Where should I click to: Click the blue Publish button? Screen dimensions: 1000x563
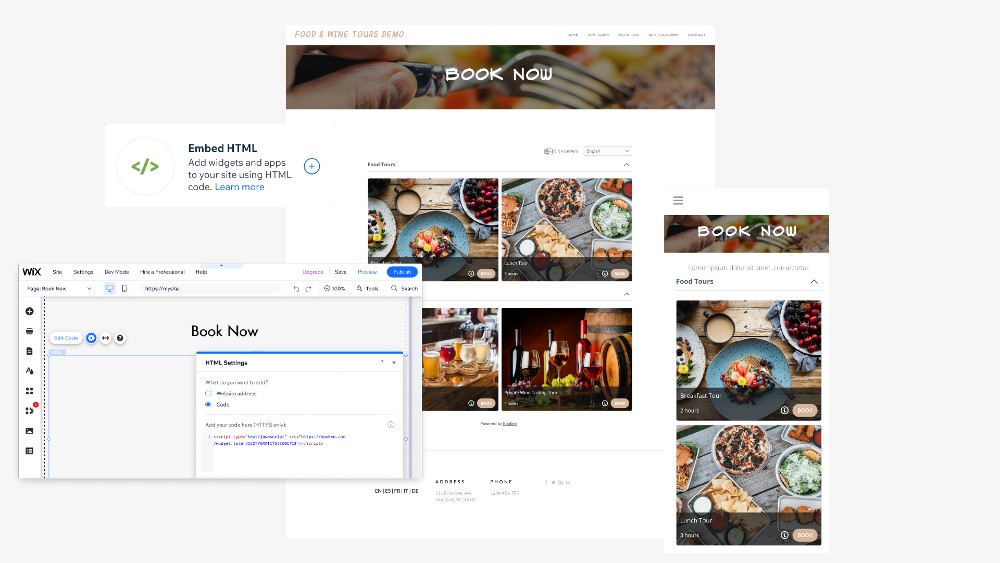pos(402,272)
